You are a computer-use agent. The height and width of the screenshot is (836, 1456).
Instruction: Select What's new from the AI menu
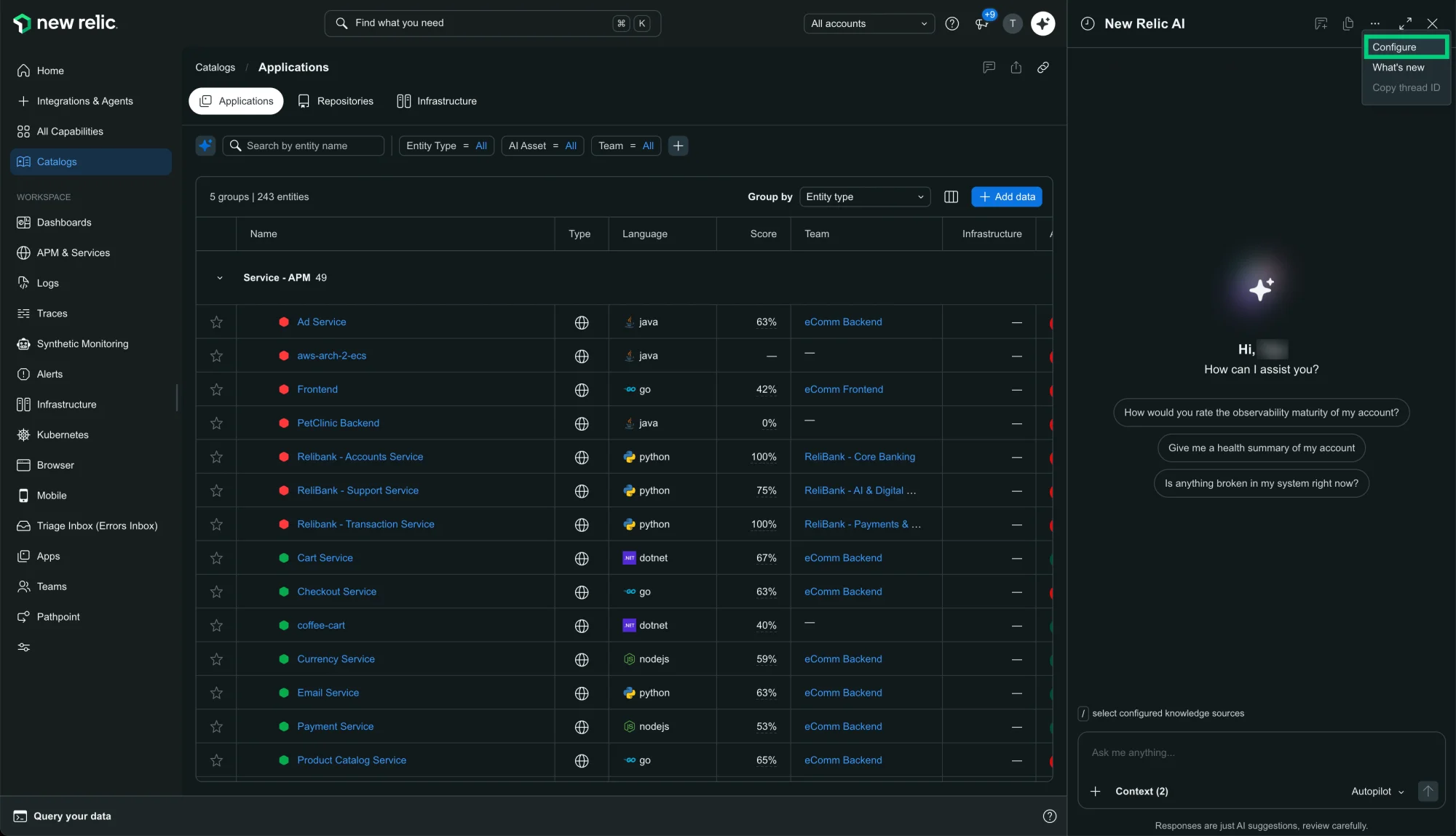click(1398, 67)
